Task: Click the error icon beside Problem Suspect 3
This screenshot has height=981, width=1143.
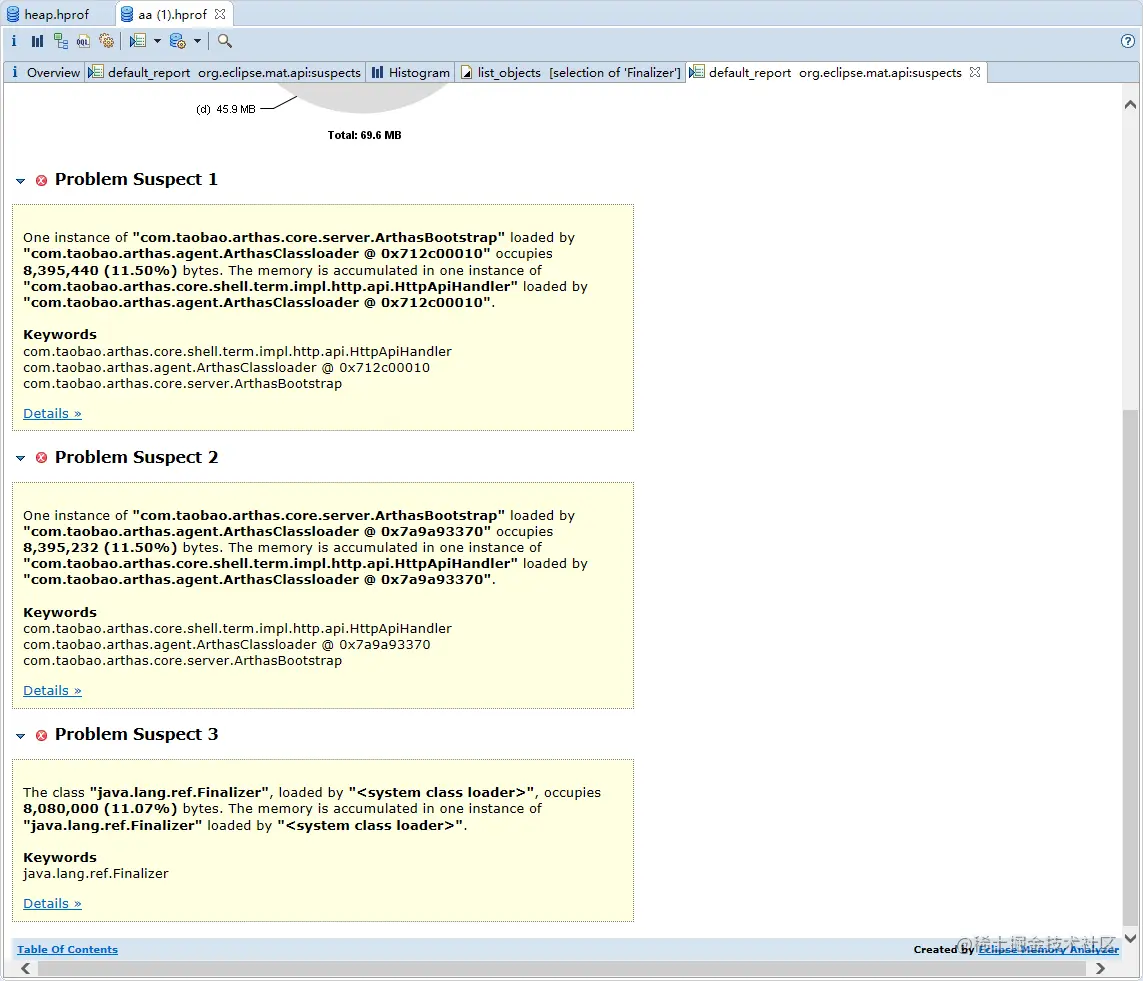Action: point(42,735)
